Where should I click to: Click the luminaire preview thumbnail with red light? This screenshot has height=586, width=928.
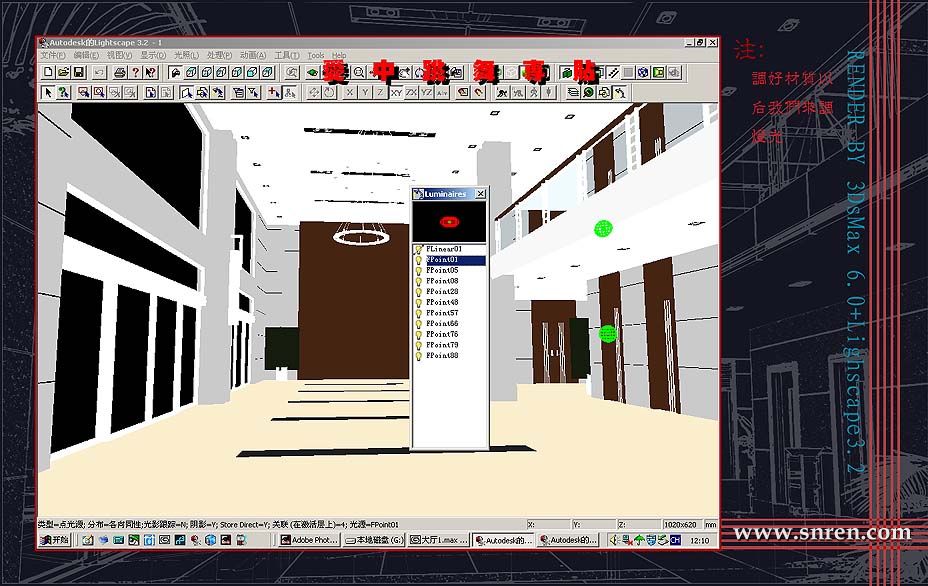[449, 221]
